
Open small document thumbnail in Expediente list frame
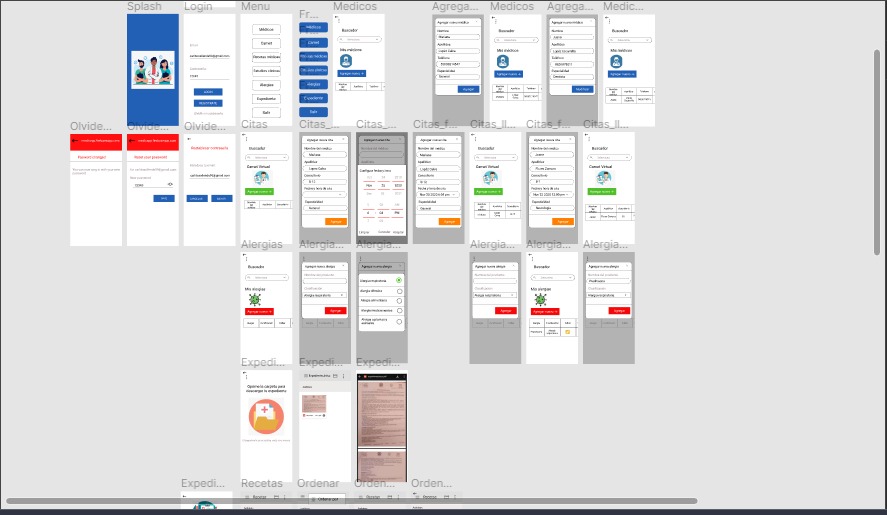[314, 405]
